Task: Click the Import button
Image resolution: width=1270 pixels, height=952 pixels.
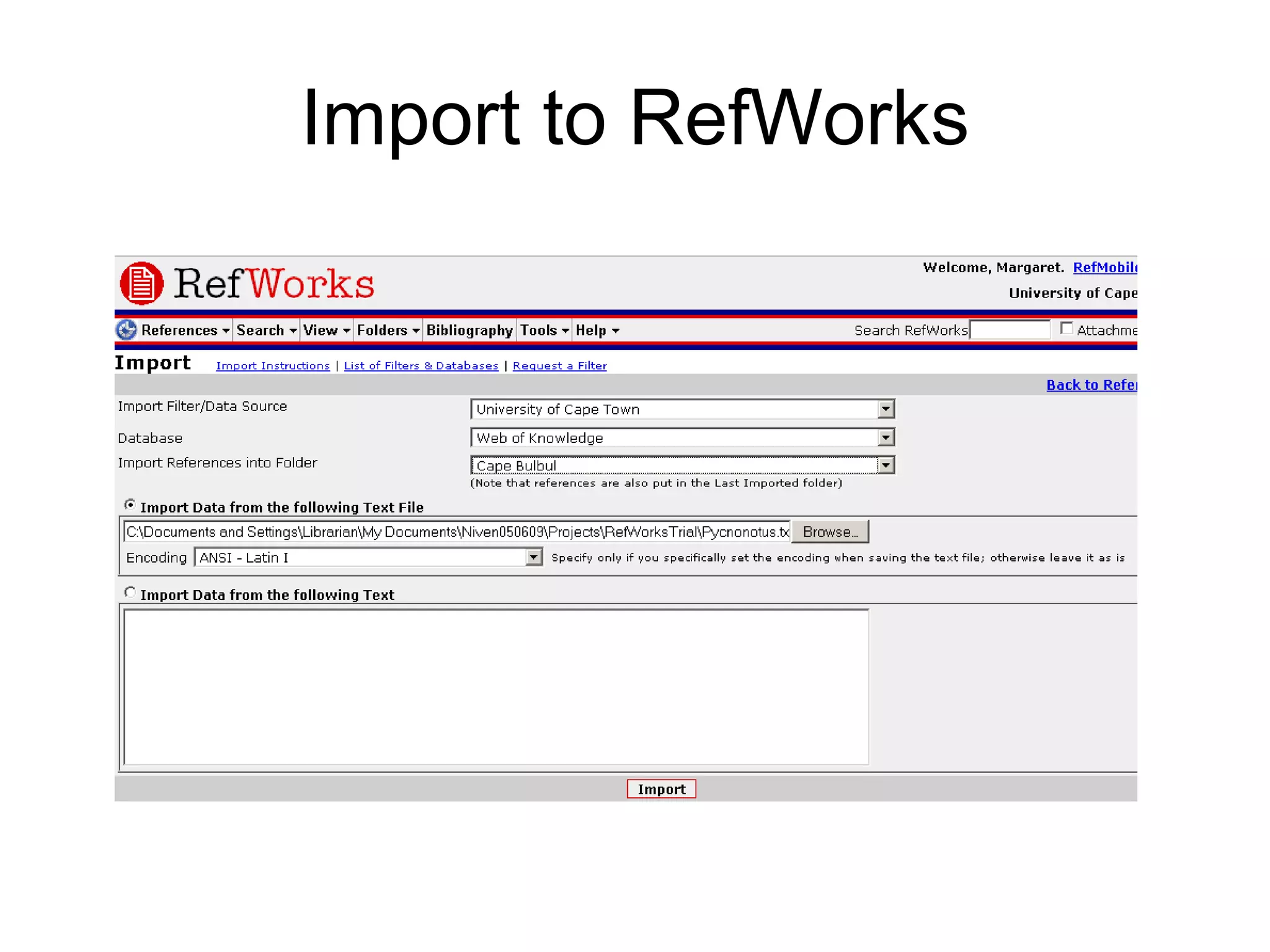Action: point(661,789)
